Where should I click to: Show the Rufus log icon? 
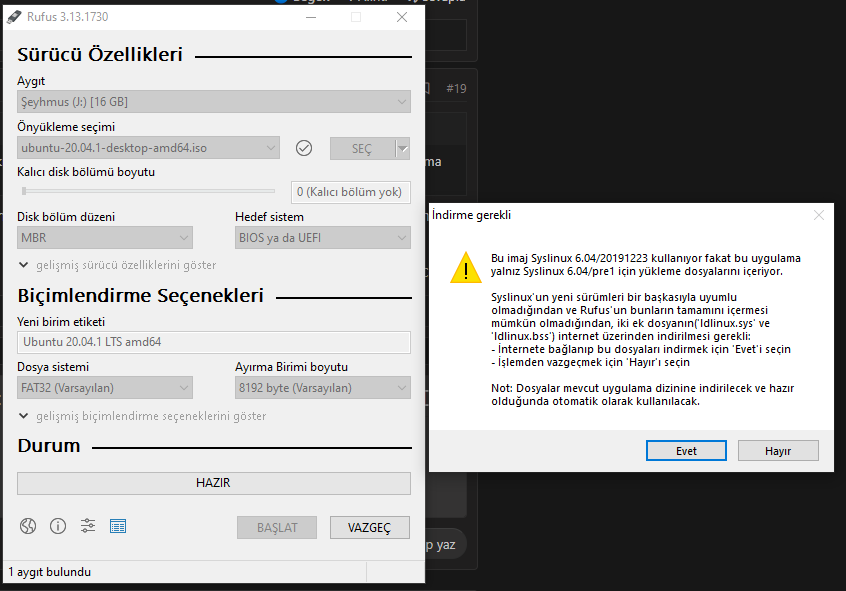click(118, 526)
